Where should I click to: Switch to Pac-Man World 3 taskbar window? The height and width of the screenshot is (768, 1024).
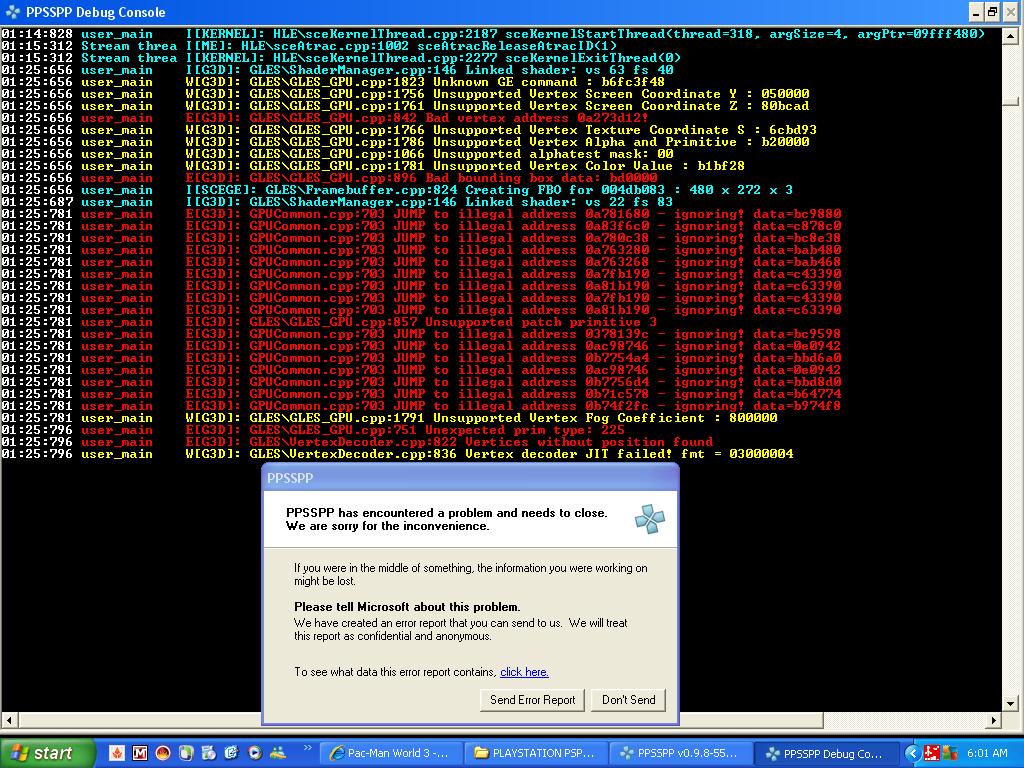coord(393,753)
